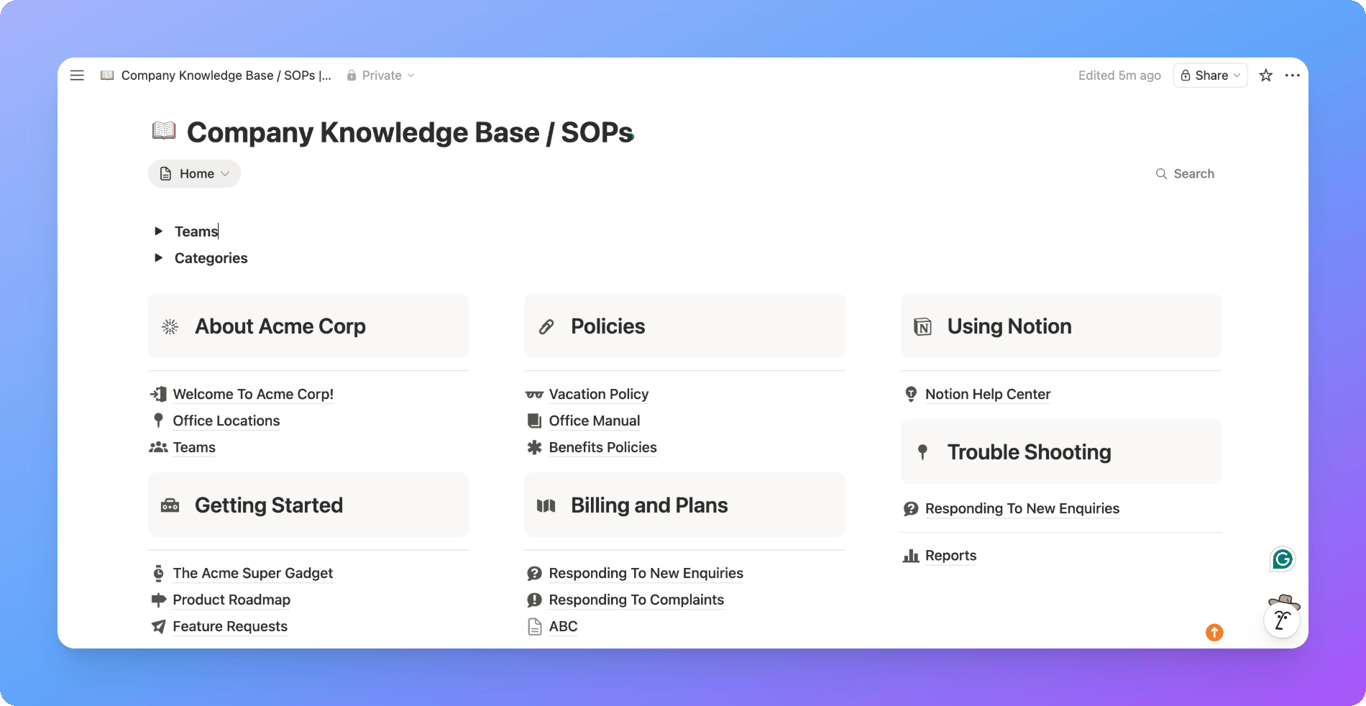Open the ABC page link

point(563,627)
